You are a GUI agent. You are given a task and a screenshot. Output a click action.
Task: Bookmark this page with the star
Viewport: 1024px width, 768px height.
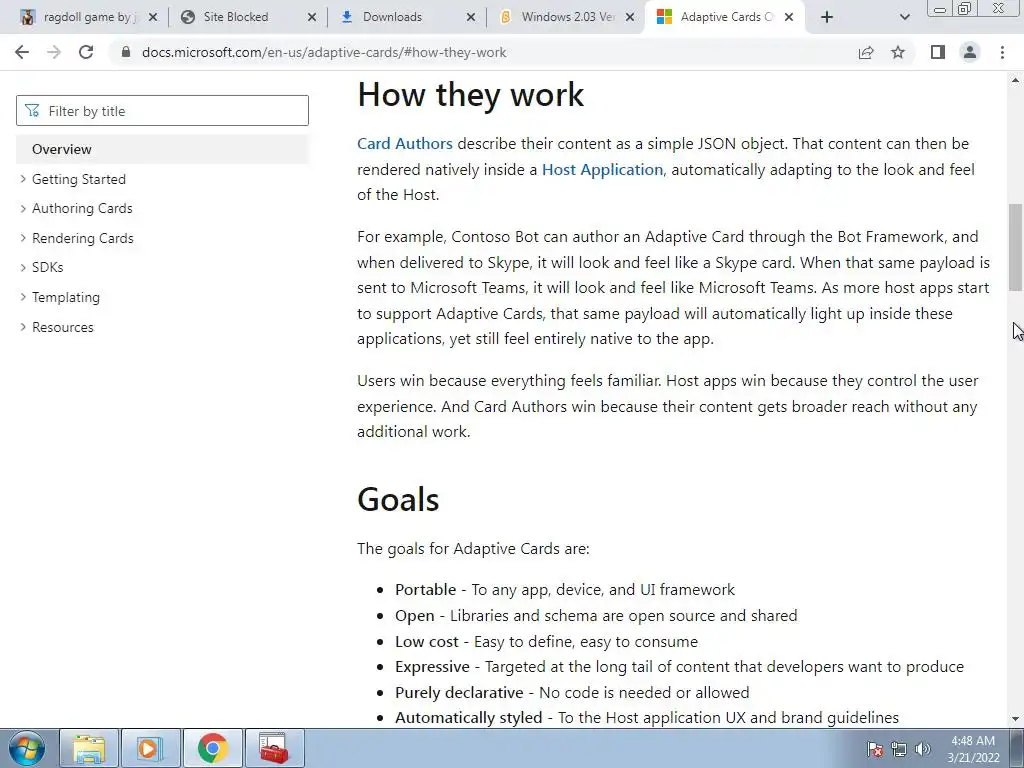(x=898, y=52)
